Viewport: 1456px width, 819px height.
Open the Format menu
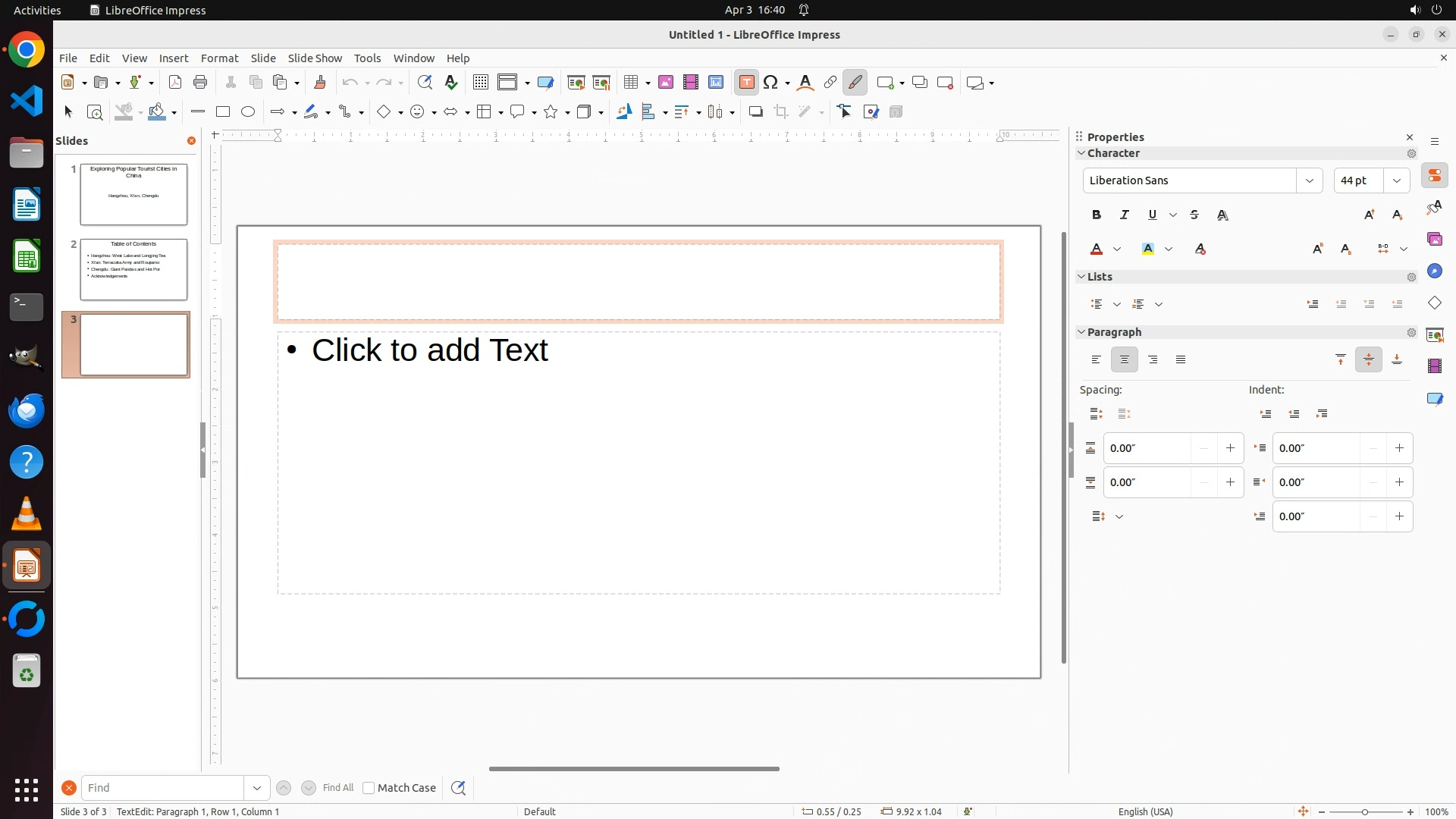point(219,58)
